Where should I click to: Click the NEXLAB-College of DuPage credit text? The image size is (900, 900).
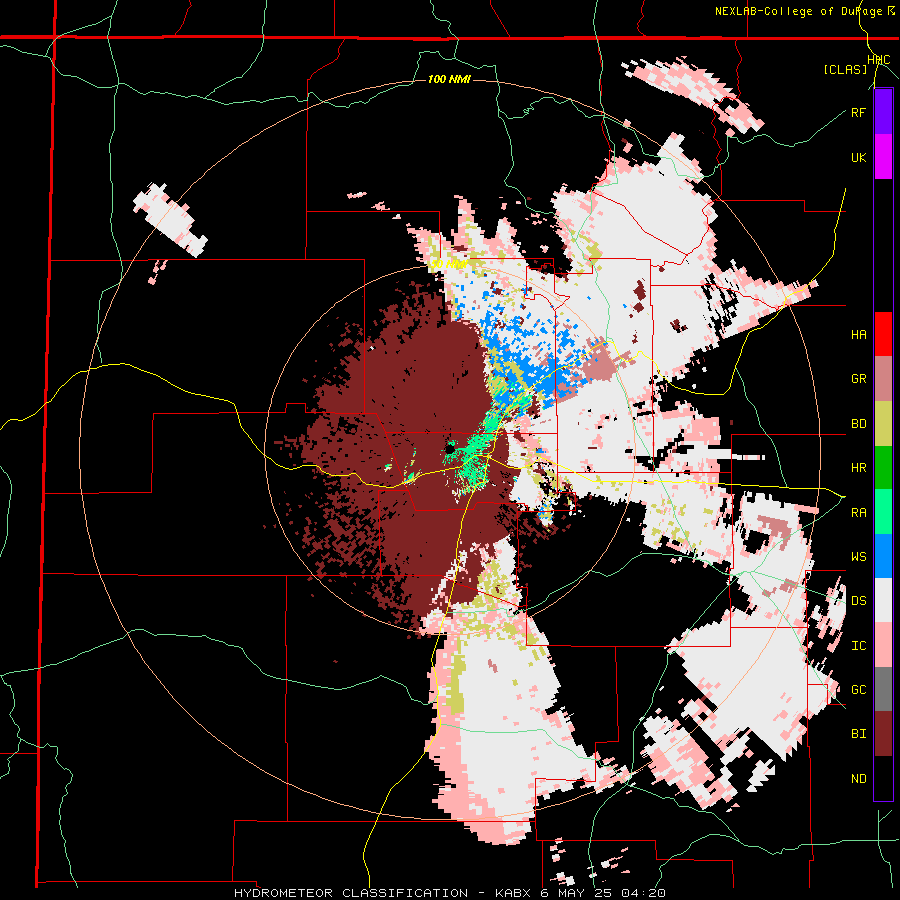click(x=799, y=11)
